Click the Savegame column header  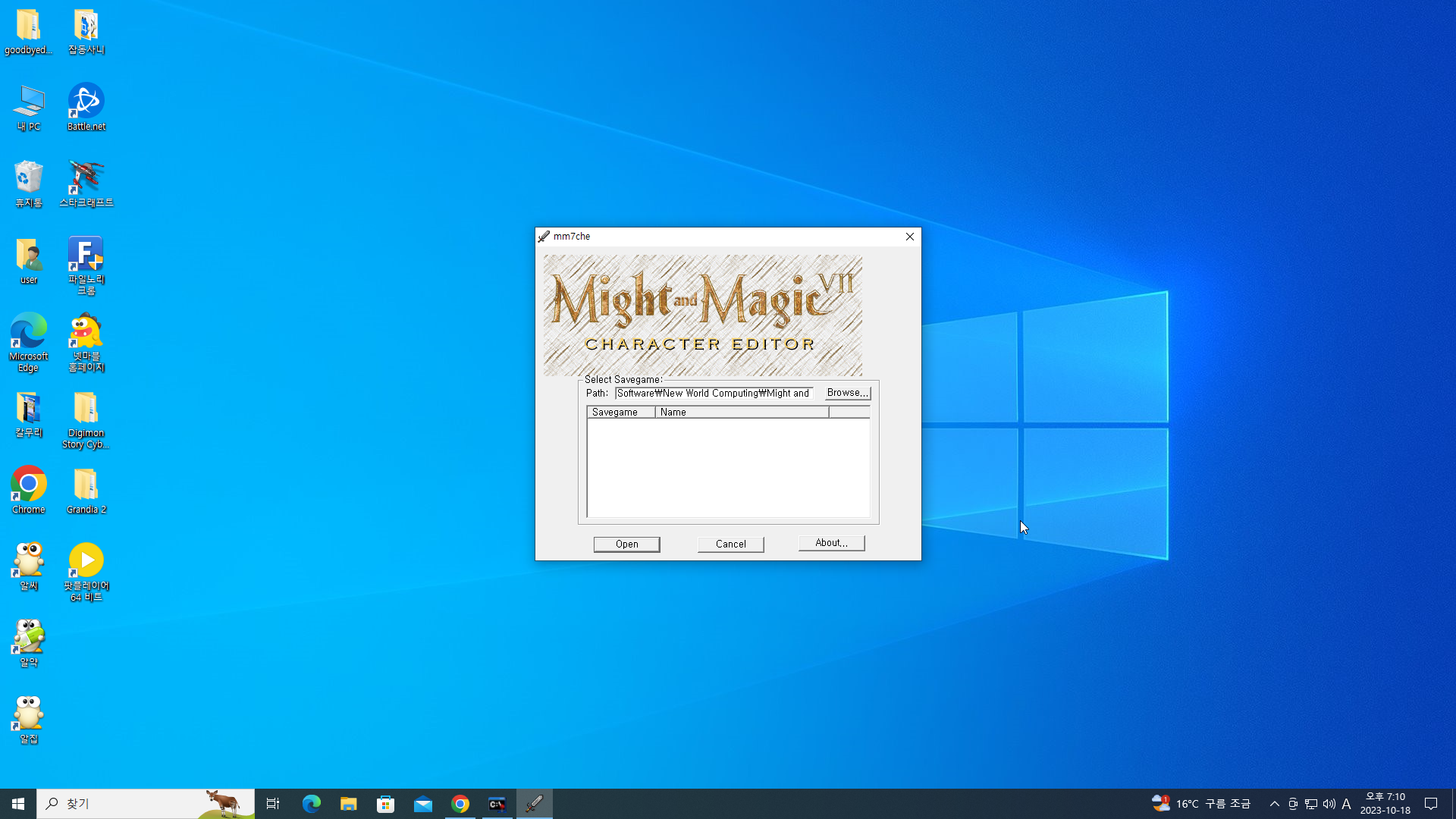(x=620, y=412)
